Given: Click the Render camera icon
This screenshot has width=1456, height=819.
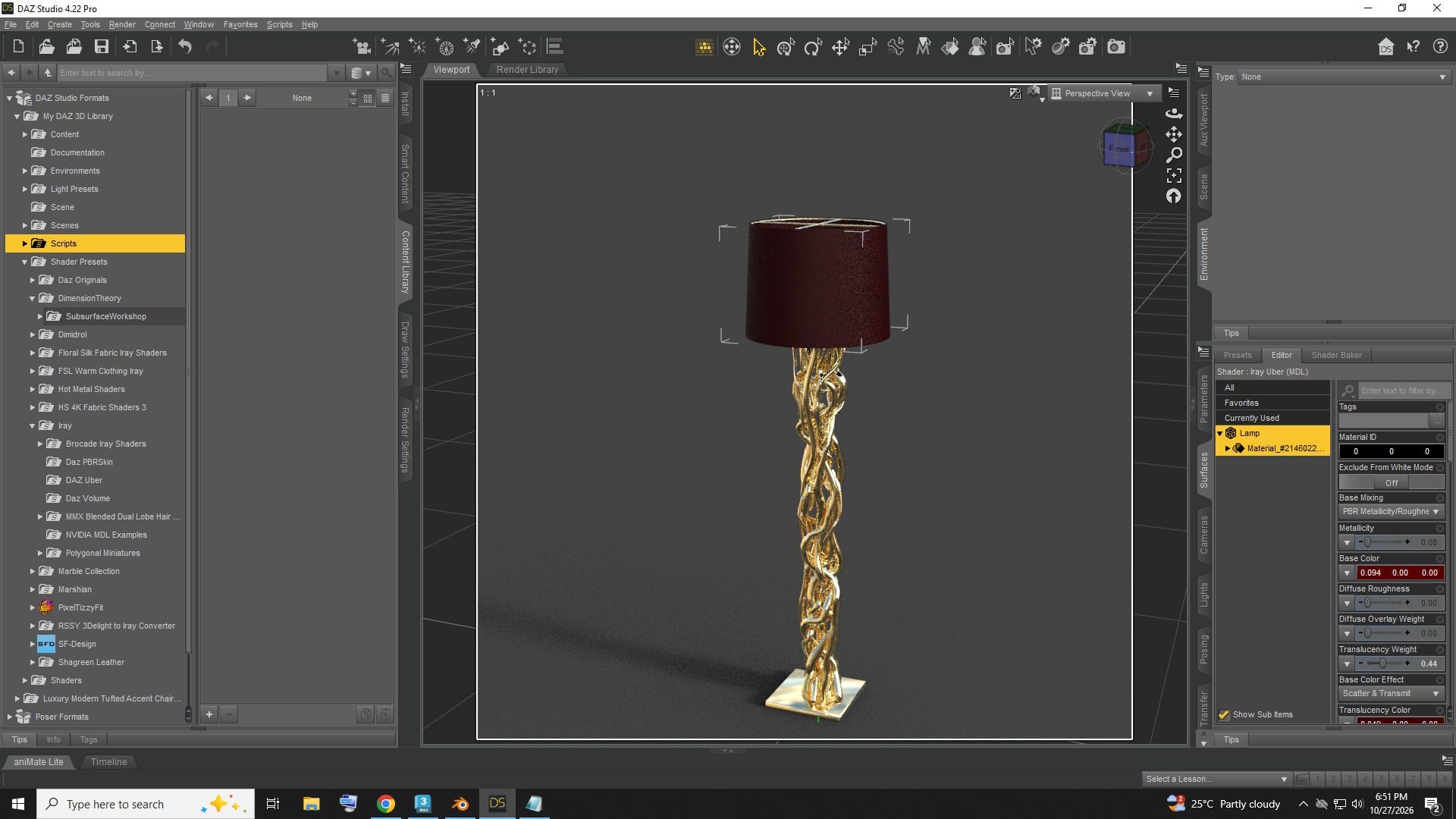Looking at the screenshot, I should pos(1116,47).
